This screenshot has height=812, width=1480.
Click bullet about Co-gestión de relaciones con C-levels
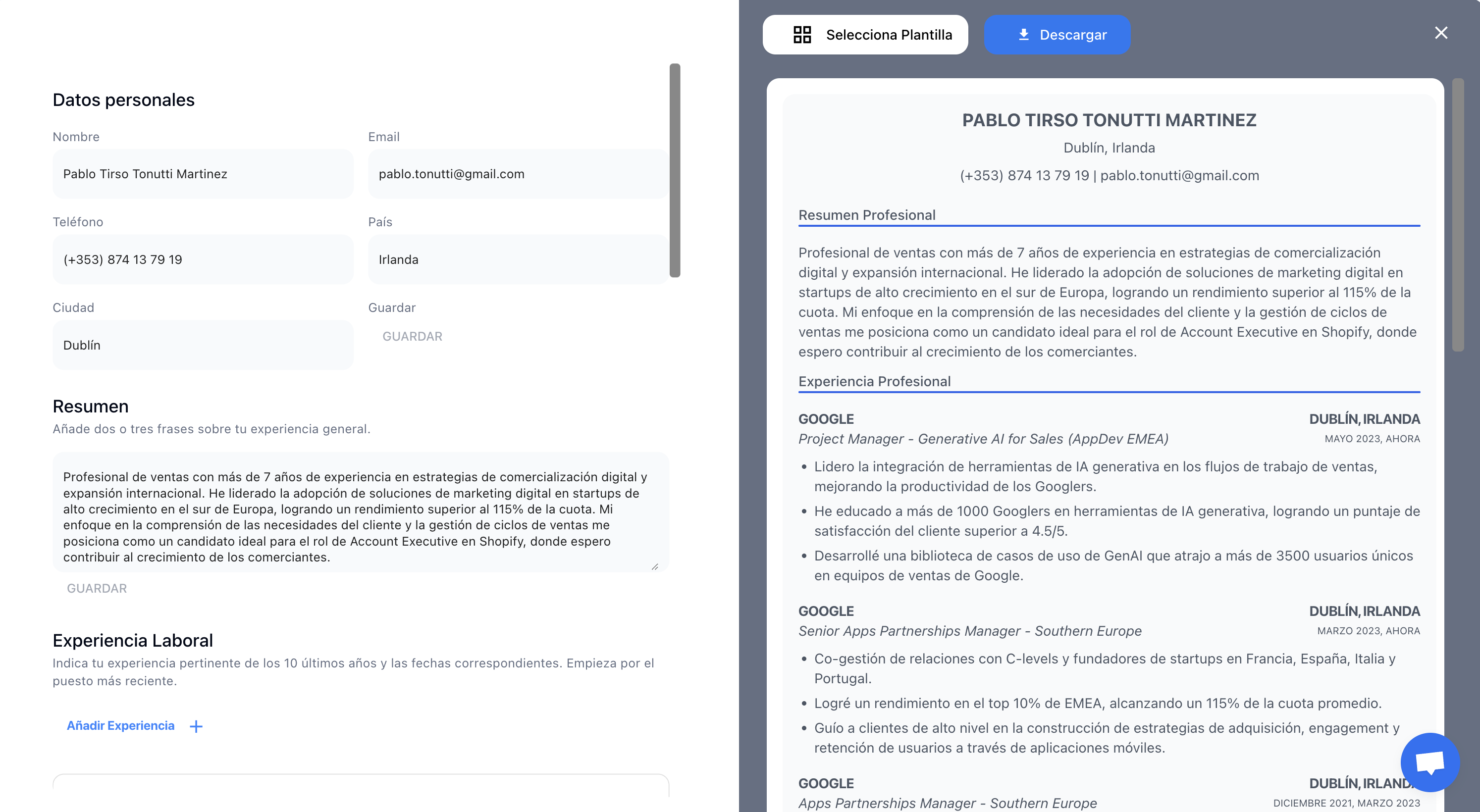(1105, 668)
